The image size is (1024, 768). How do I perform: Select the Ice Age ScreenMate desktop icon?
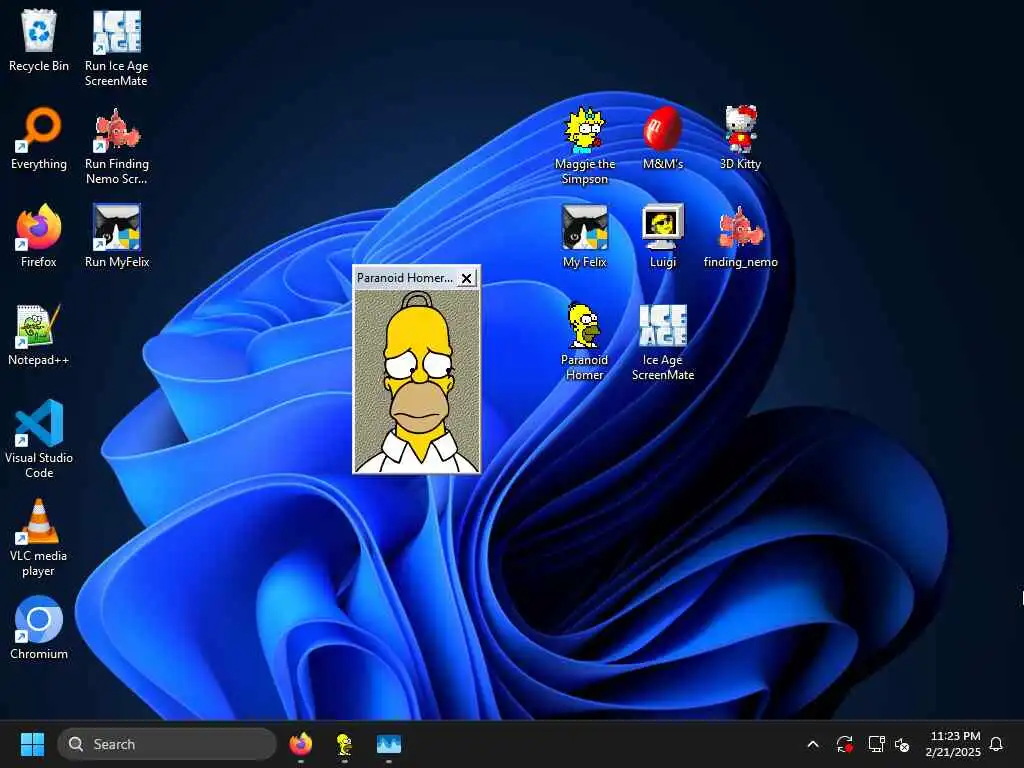click(662, 342)
